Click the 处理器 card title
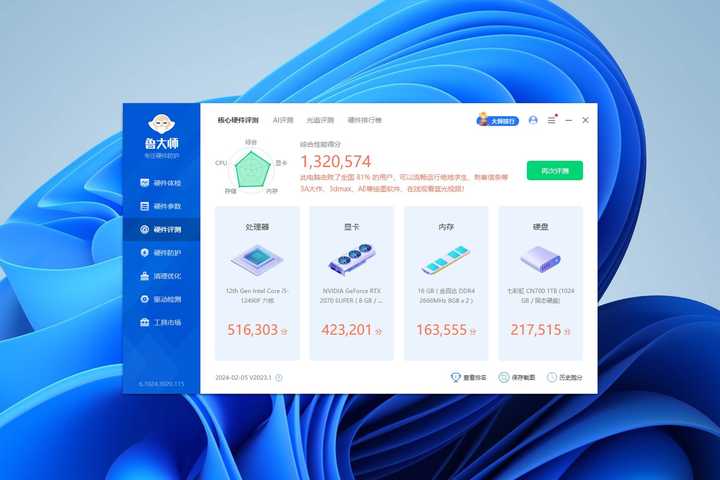The width and height of the screenshot is (720, 480). pyautogui.click(x=257, y=227)
